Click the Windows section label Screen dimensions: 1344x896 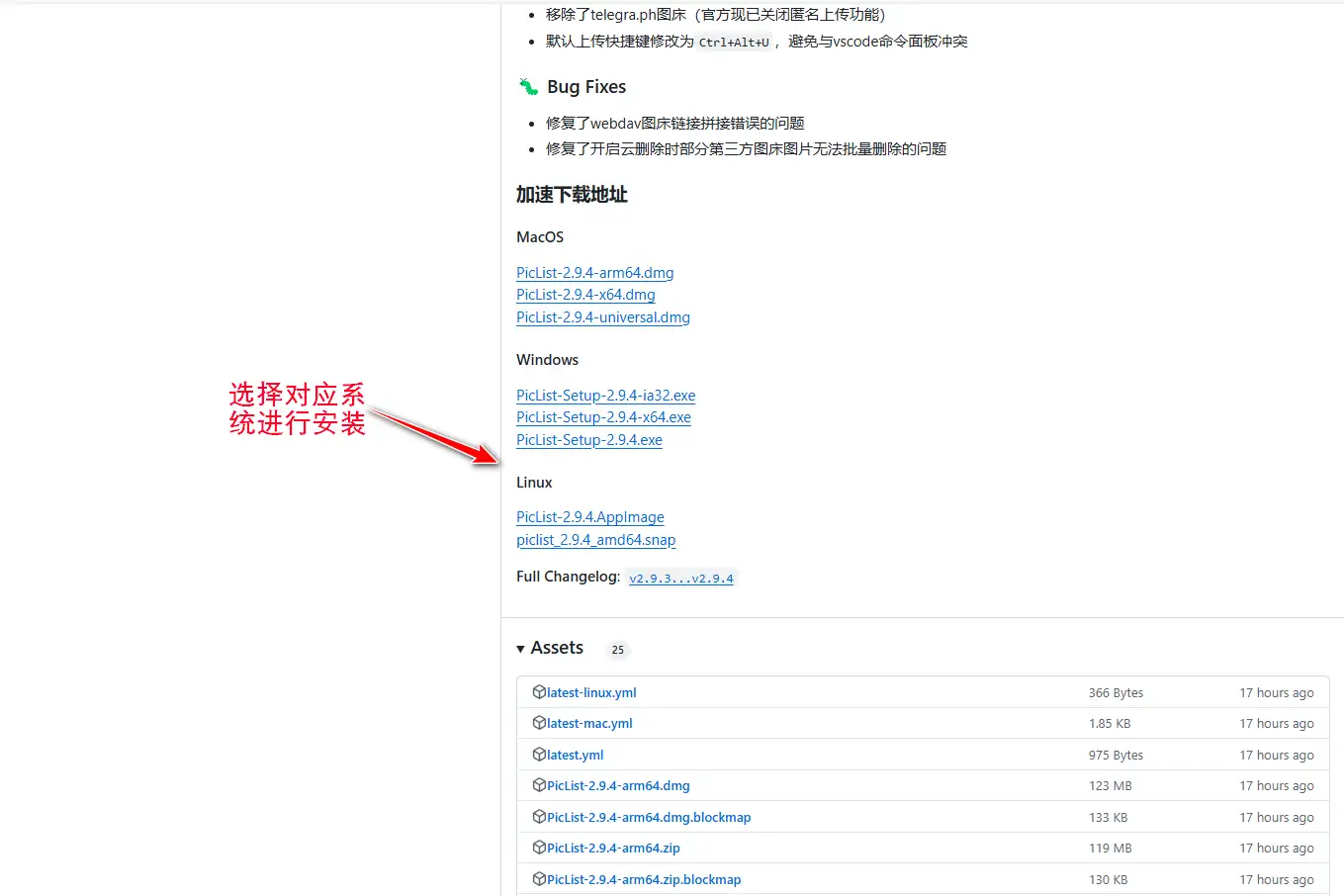coord(547,360)
